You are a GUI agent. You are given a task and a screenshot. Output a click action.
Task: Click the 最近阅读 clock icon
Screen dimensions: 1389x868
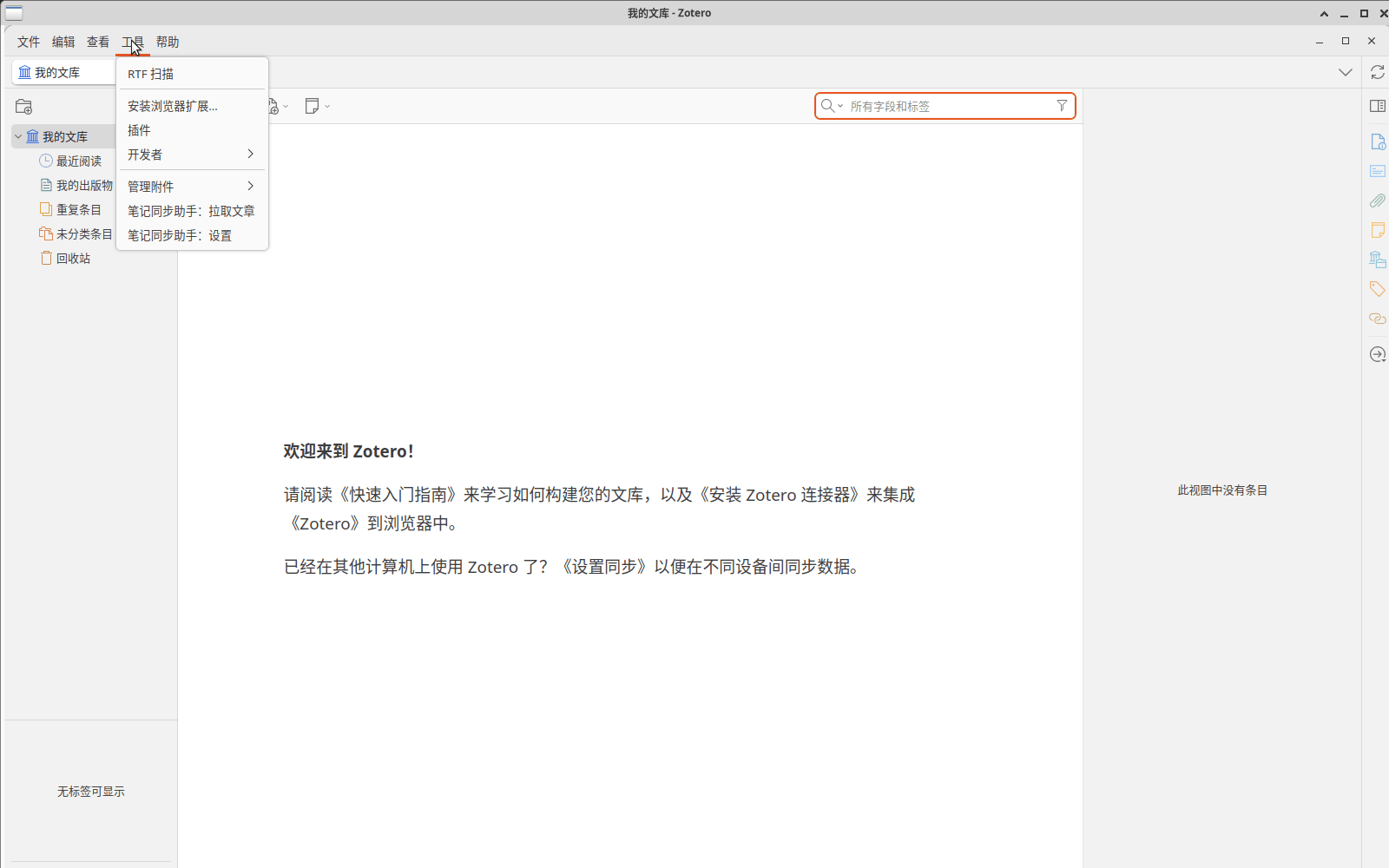point(46,161)
